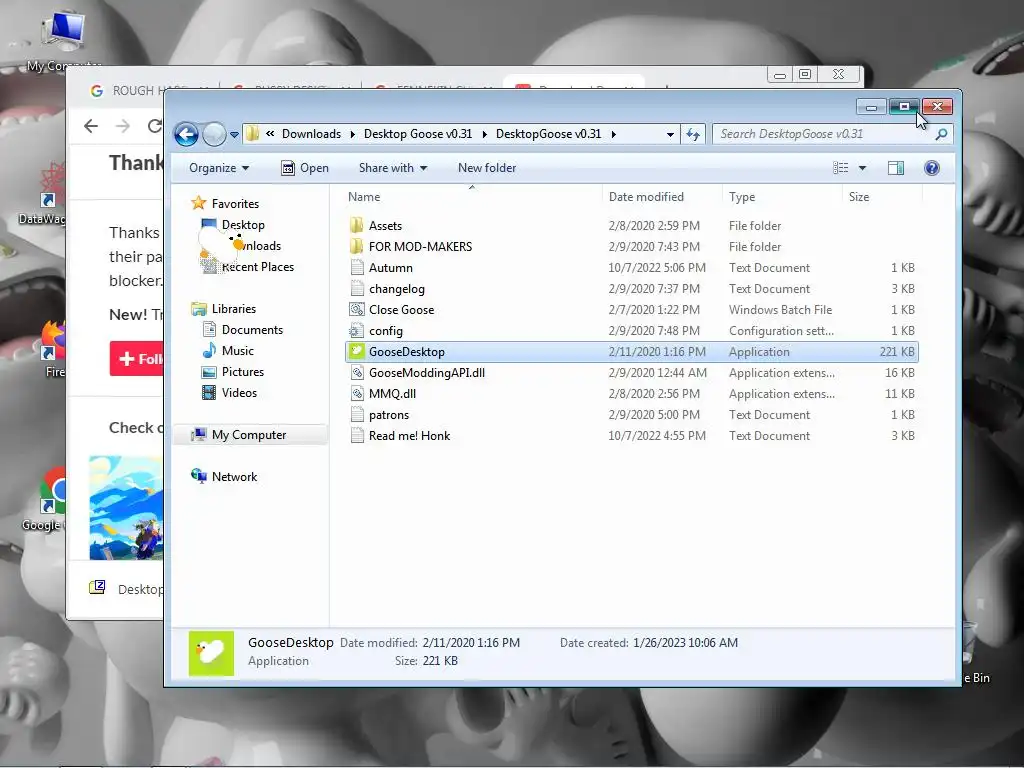Open Desktop under Favorites
Screen dimensions: 1024x768
click(x=243, y=225)
